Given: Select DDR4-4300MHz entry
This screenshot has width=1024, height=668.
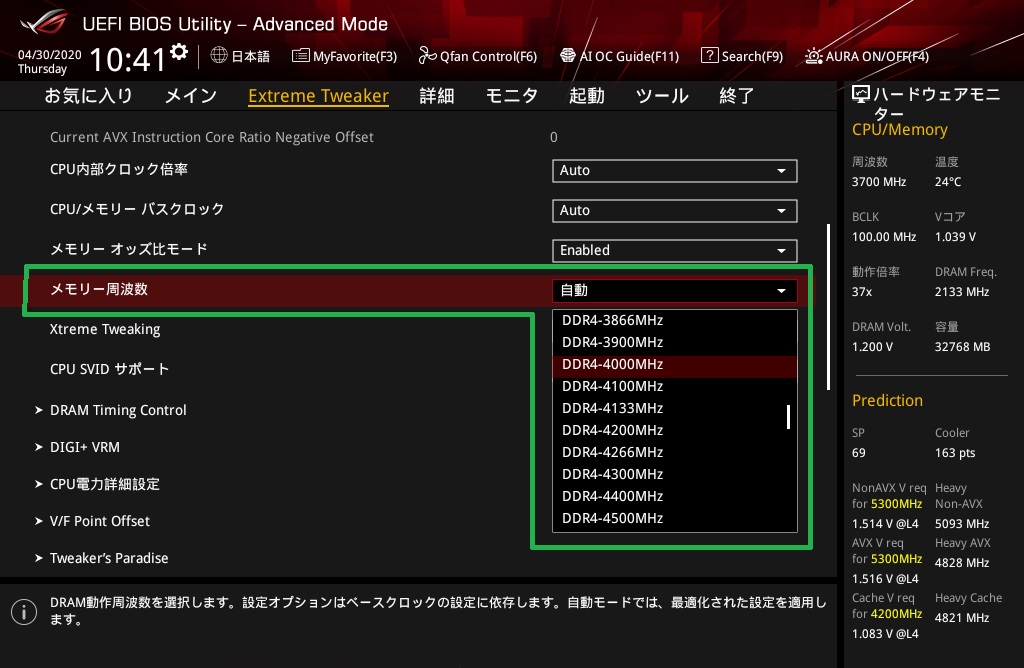Looking at the screenshot, I should [675, 474].
